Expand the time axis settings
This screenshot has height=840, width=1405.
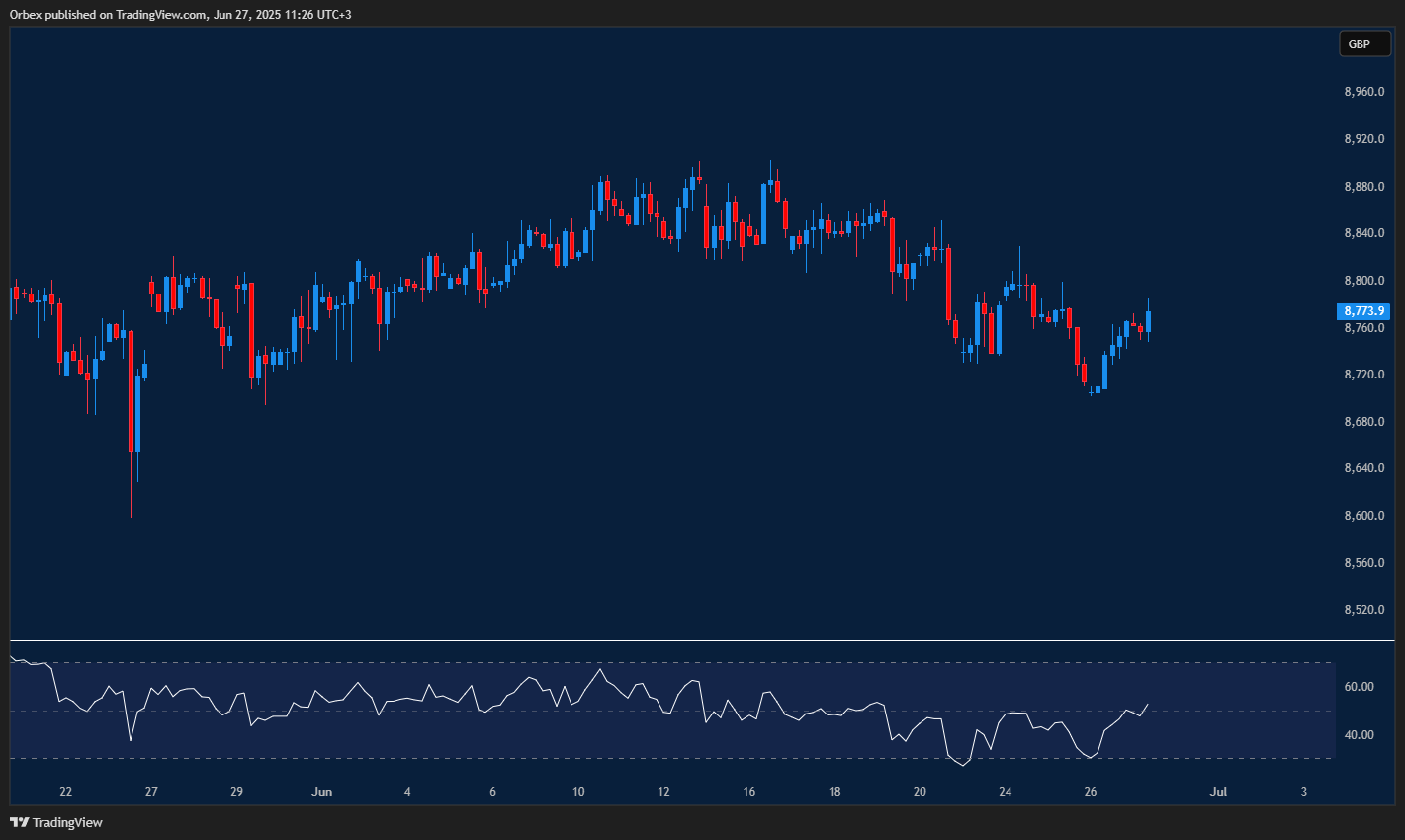pos(692,792)
